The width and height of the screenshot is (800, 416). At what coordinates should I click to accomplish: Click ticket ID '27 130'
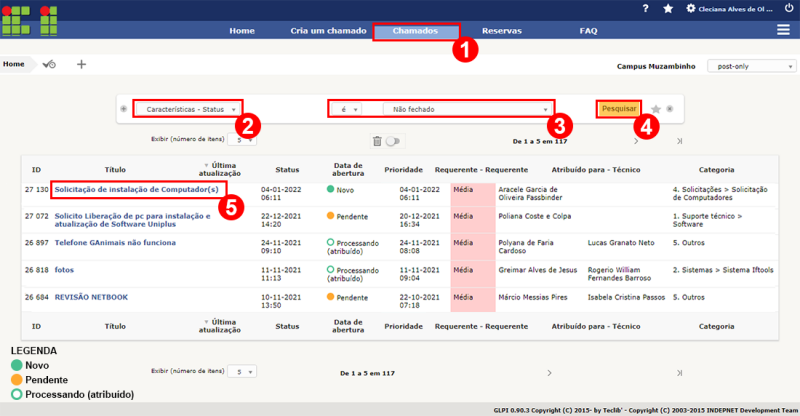pos(37,189)
